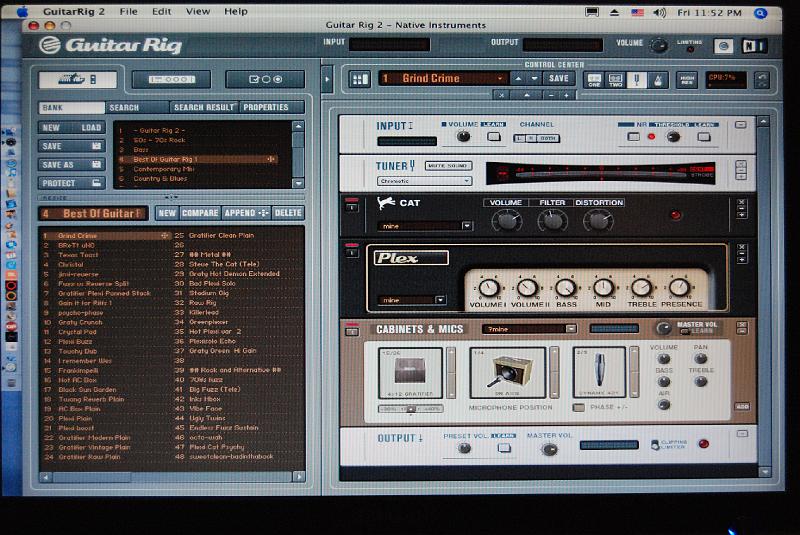800x535 pixels.
Task: Open the tuner tool in Control Center
Action: tap(637, 80)
